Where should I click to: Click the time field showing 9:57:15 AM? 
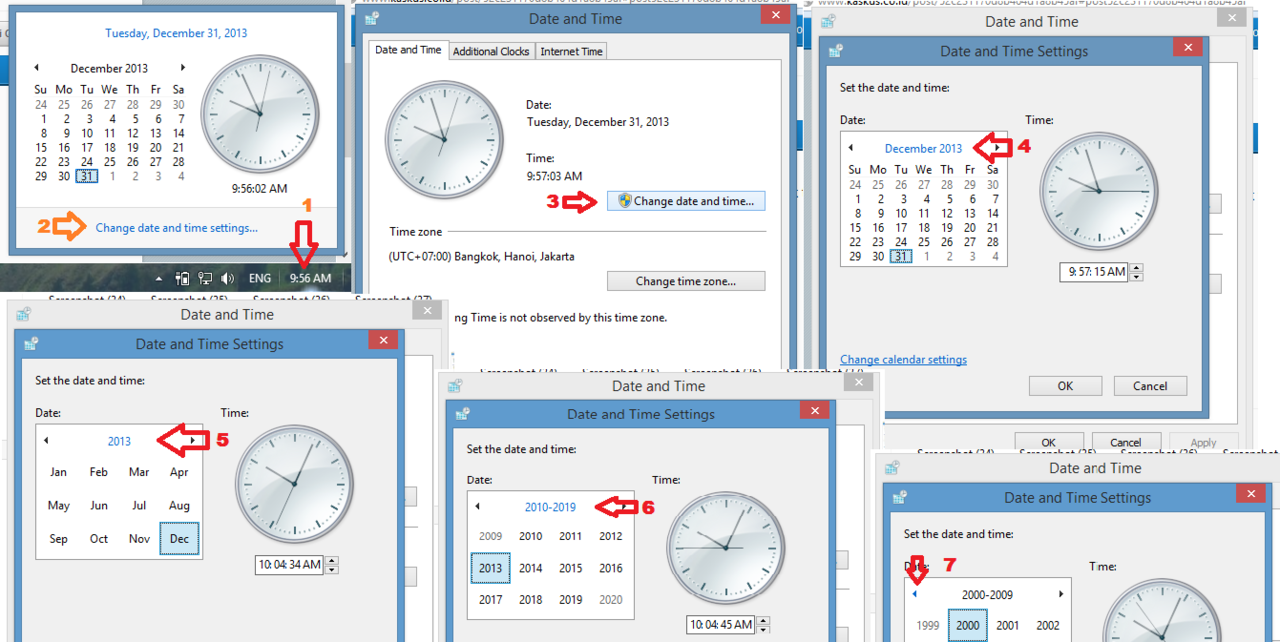coord(1095,271)
